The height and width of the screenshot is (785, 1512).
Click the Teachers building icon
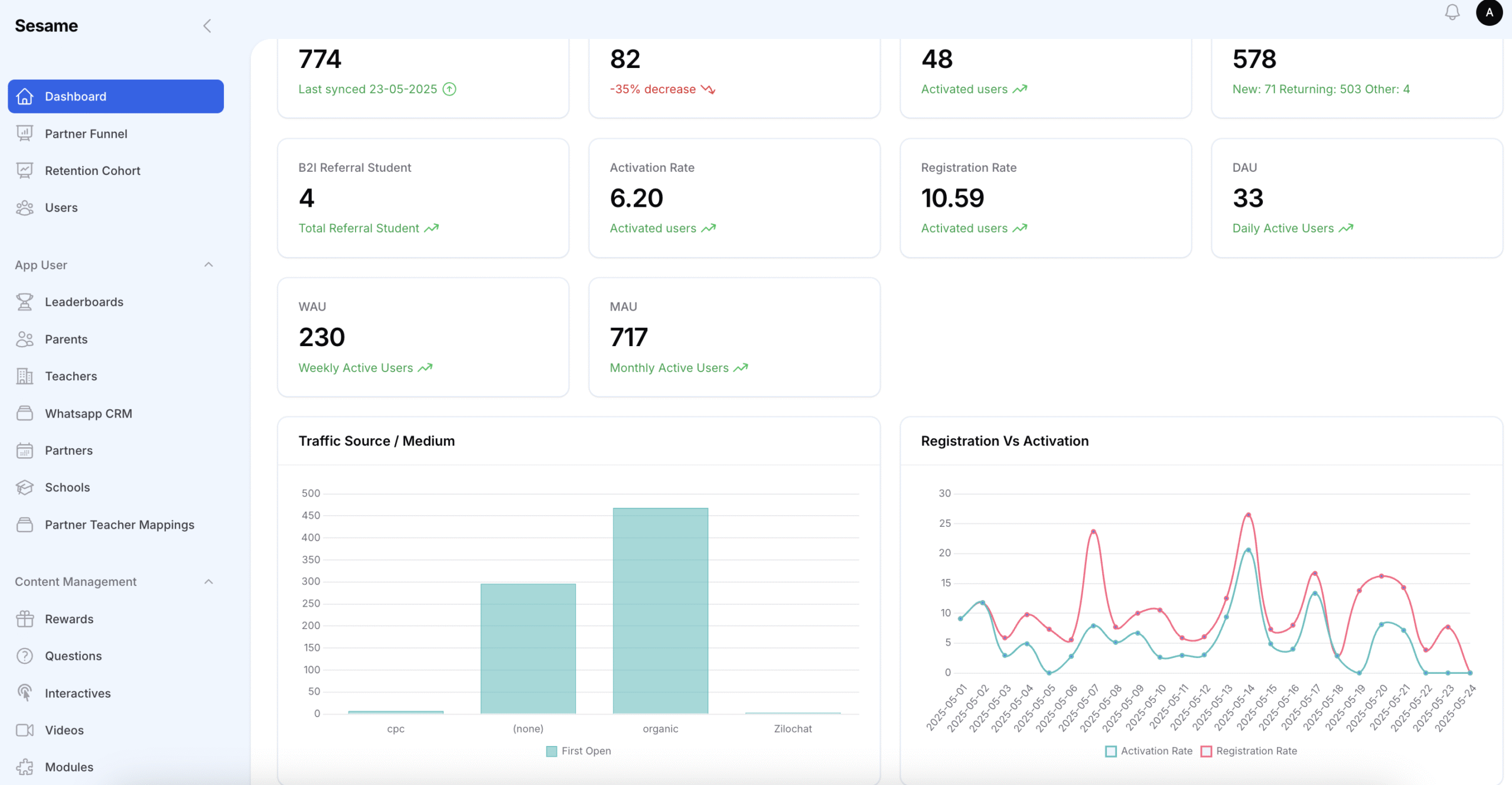click(25, 376)
